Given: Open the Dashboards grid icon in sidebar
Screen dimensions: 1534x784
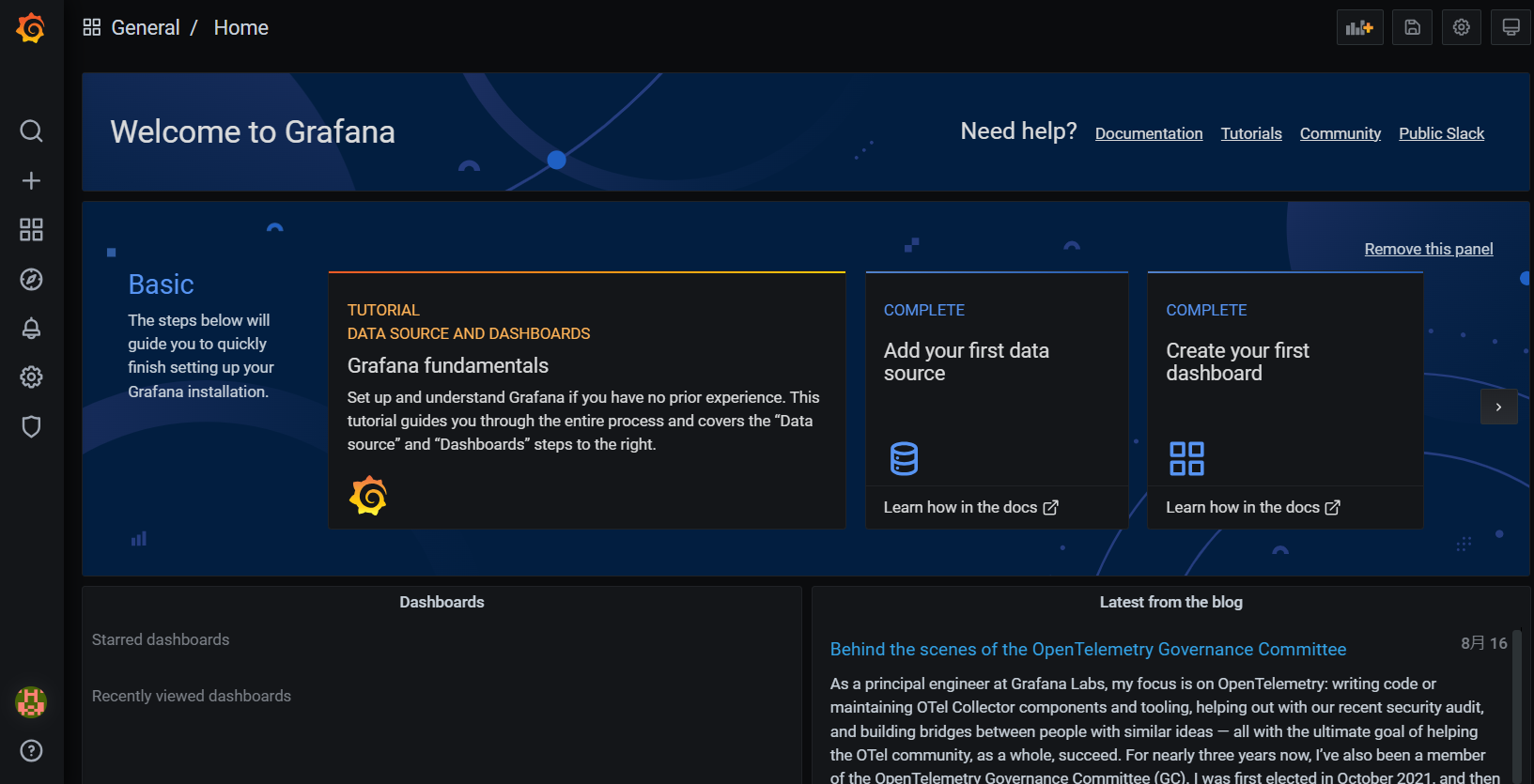Looking at the screenshot, I should point(31,230).
